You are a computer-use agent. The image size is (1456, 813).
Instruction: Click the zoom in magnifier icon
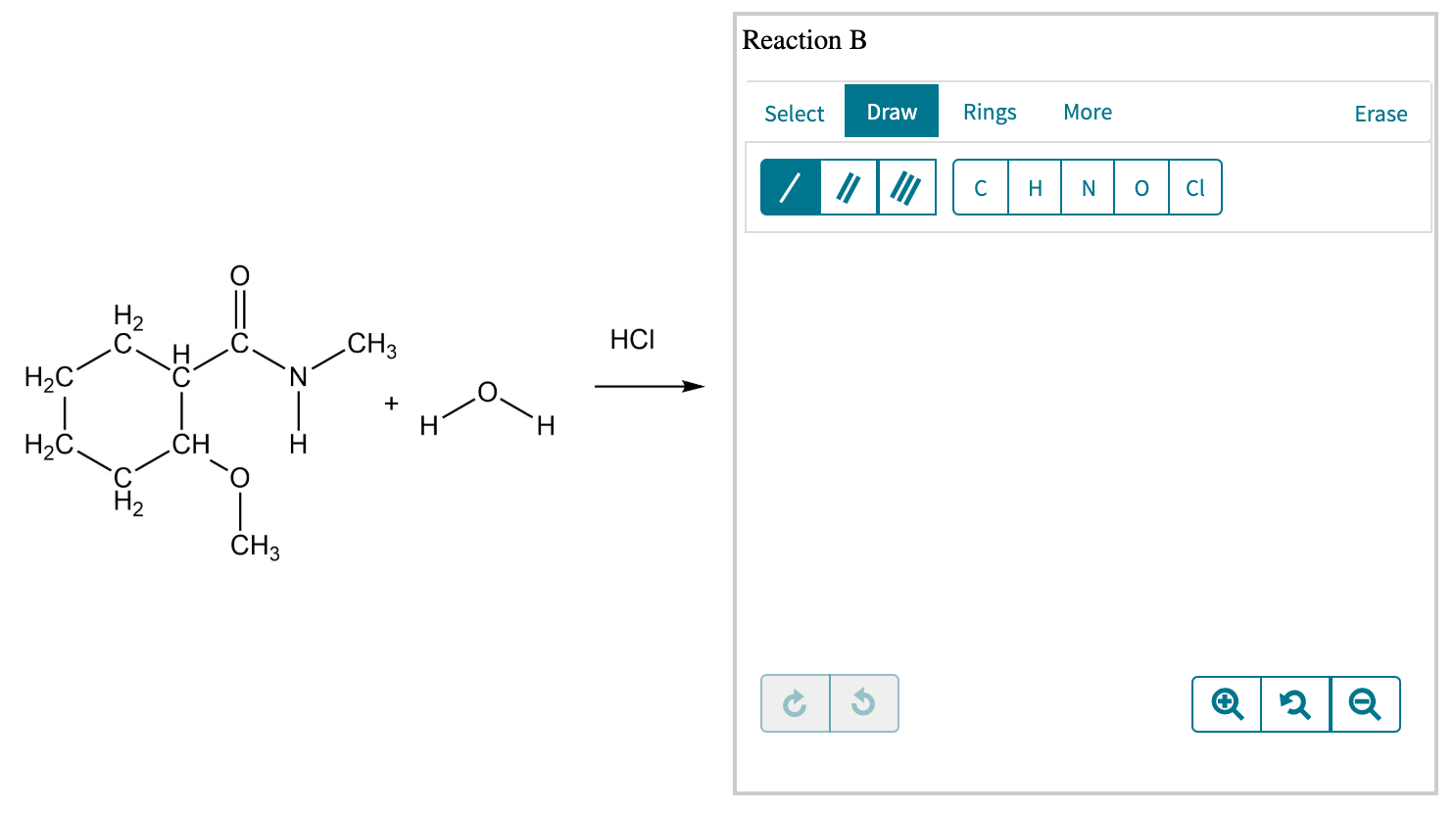point(1226,703)
